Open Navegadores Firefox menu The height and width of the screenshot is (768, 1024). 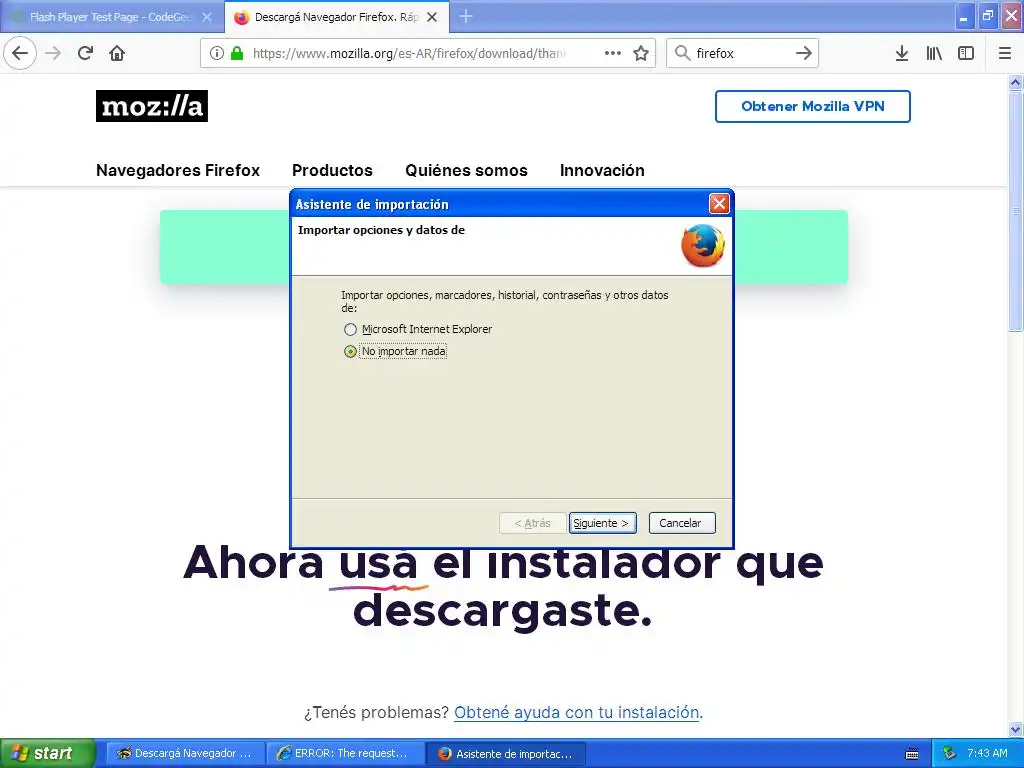[178, 170]
